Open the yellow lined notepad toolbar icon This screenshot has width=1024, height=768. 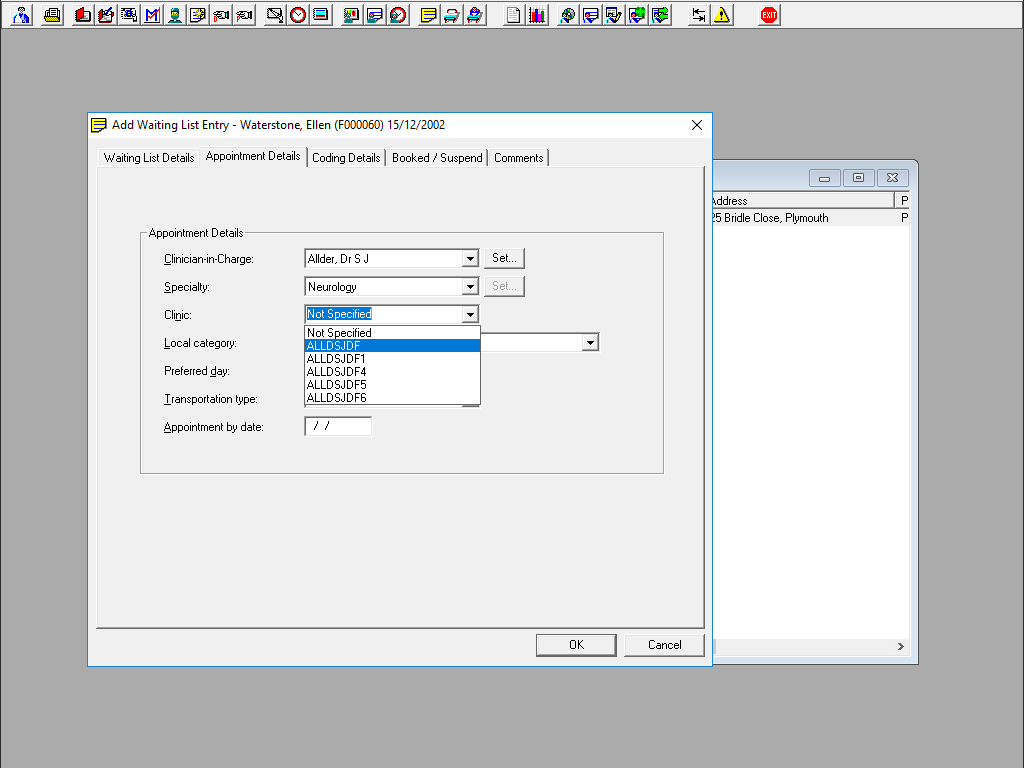click(428, 15)
